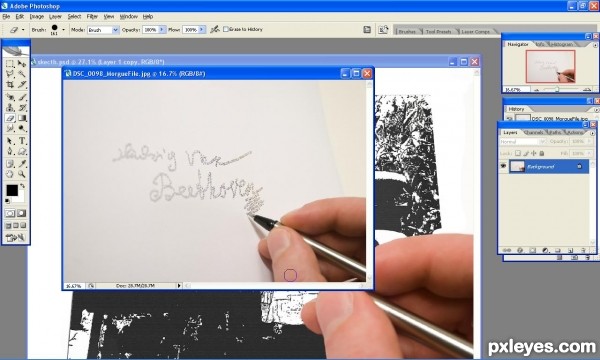Choose Standard Screen Mode
Viewport: 600px width, 360px height.
tap(8, 226)
